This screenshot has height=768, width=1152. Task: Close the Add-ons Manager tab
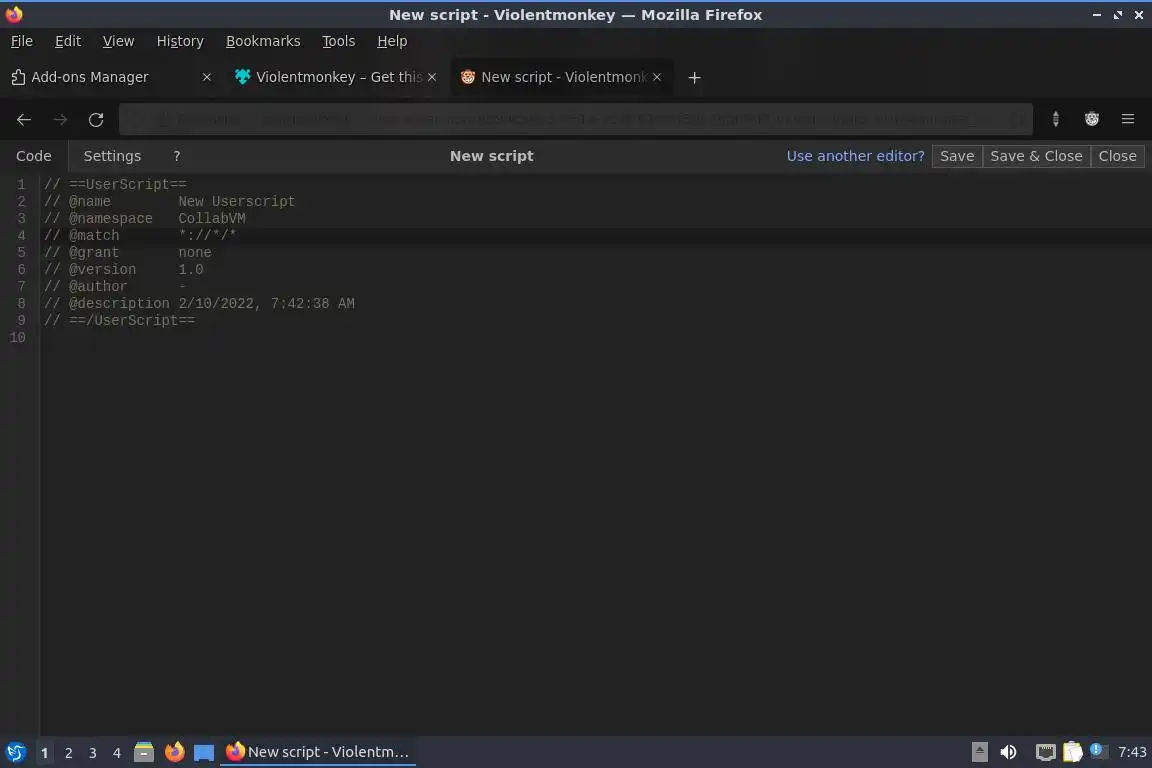click(206, 77)
